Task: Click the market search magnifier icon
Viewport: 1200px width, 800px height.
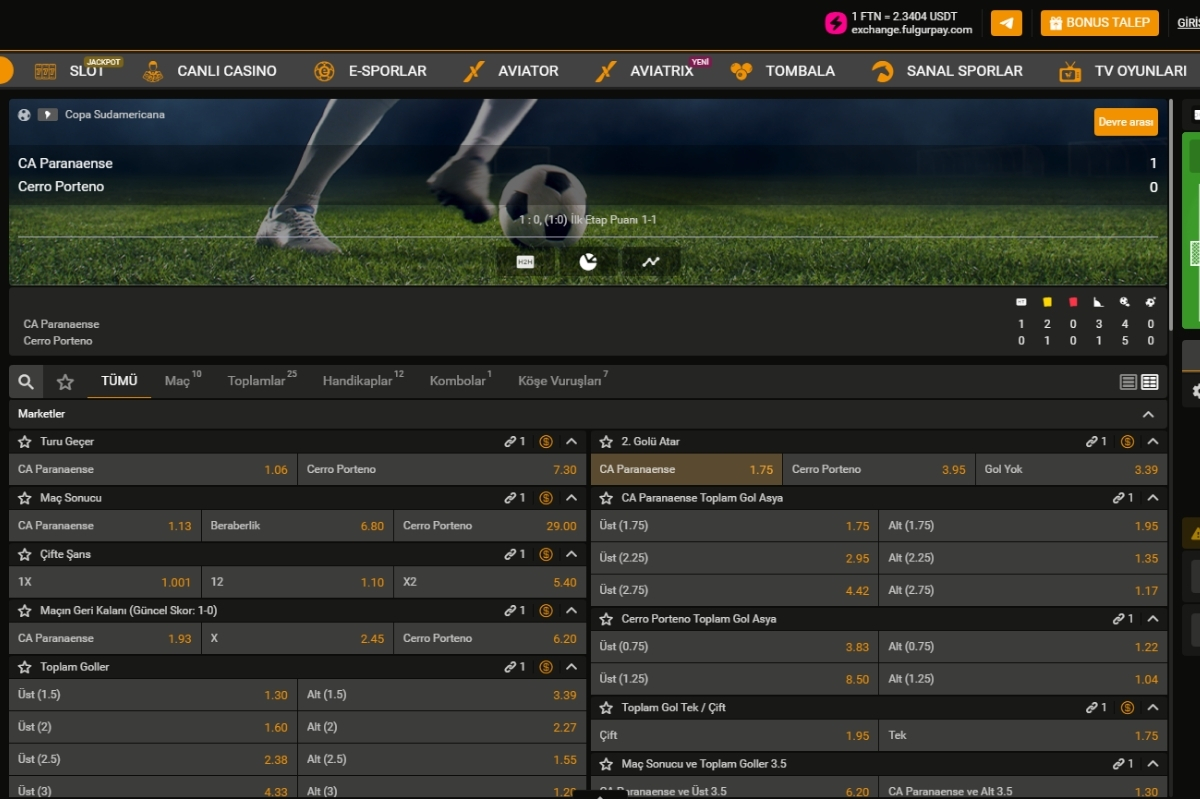Action: point(25,381)
